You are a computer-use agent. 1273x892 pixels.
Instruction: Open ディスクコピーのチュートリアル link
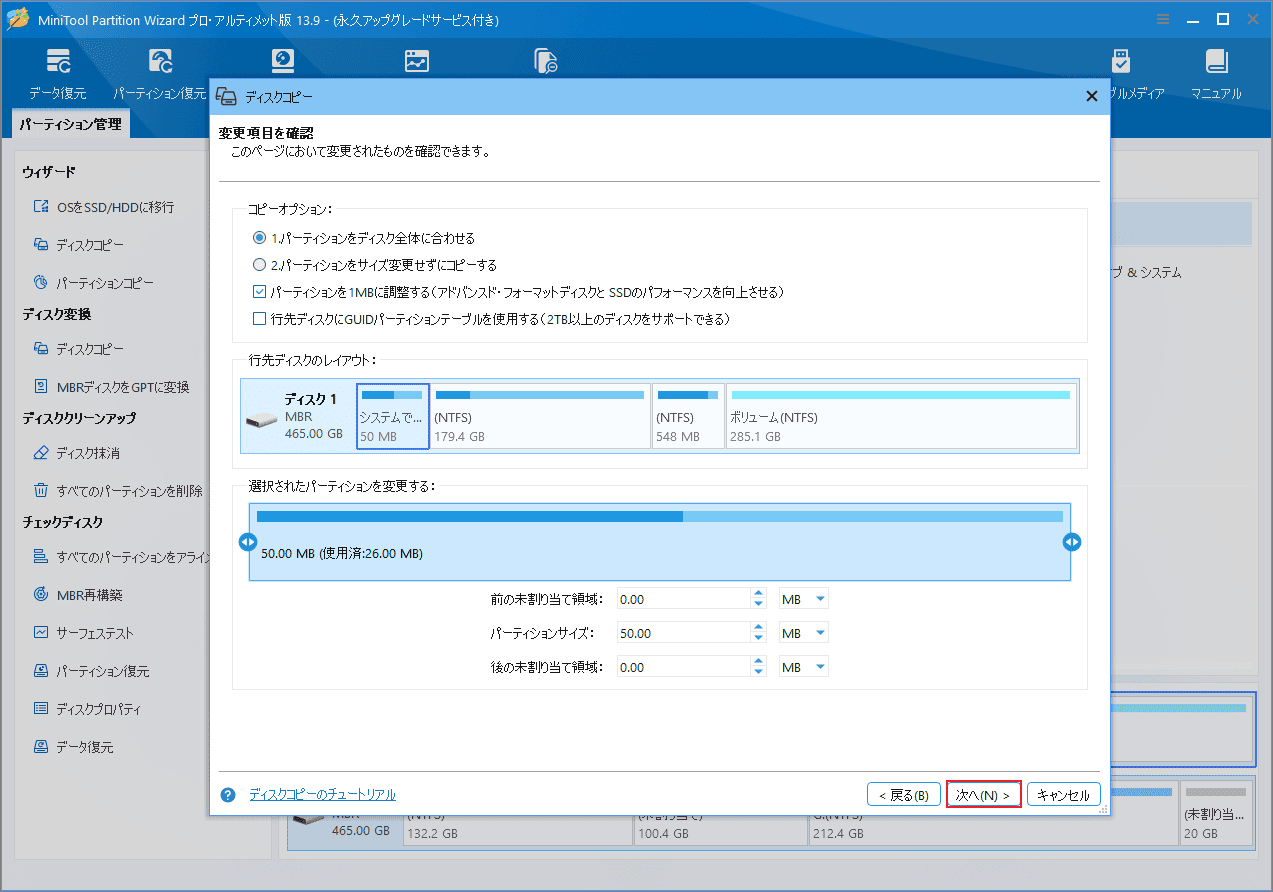click(x=322, y=795)
